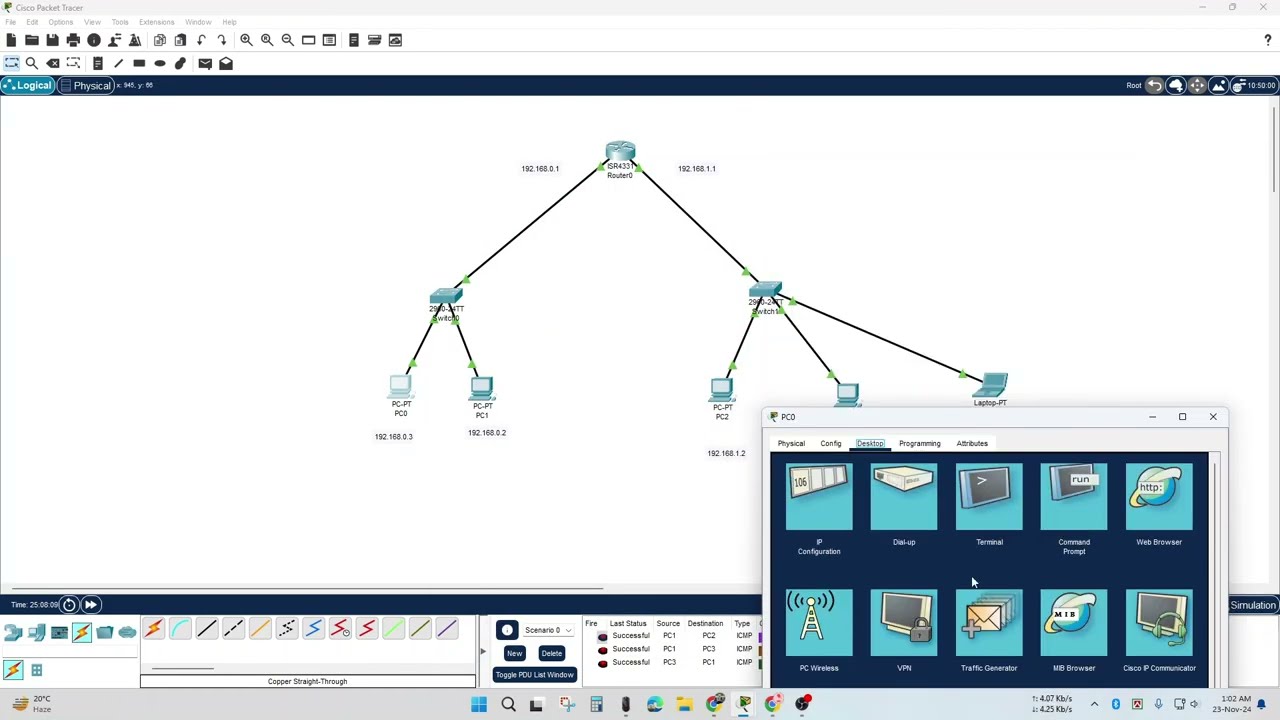This screenshot has width=1280, height=720.
Task: Click the Zoom In magnifier icon
Action: coord(246,40)
